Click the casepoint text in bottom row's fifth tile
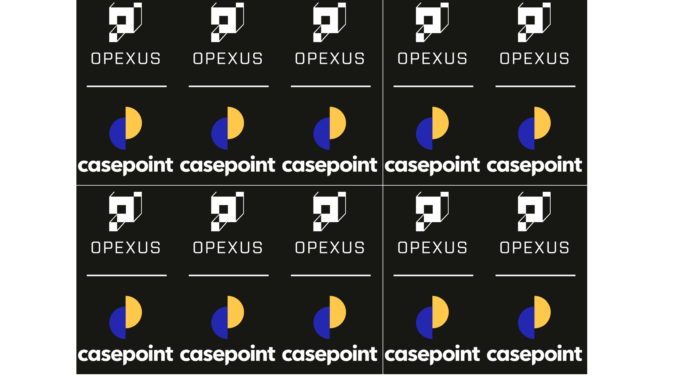This screenshot has width=678, height=381. (534, 355)
